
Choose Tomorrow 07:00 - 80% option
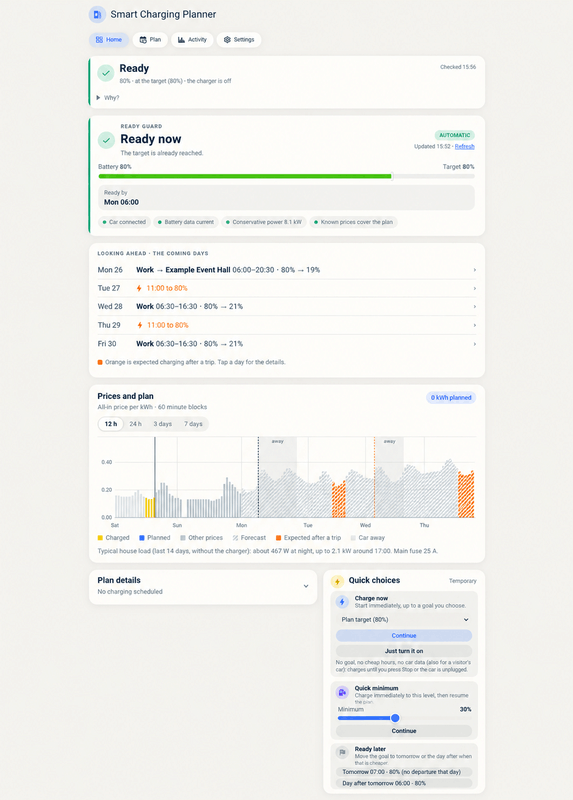404,772
